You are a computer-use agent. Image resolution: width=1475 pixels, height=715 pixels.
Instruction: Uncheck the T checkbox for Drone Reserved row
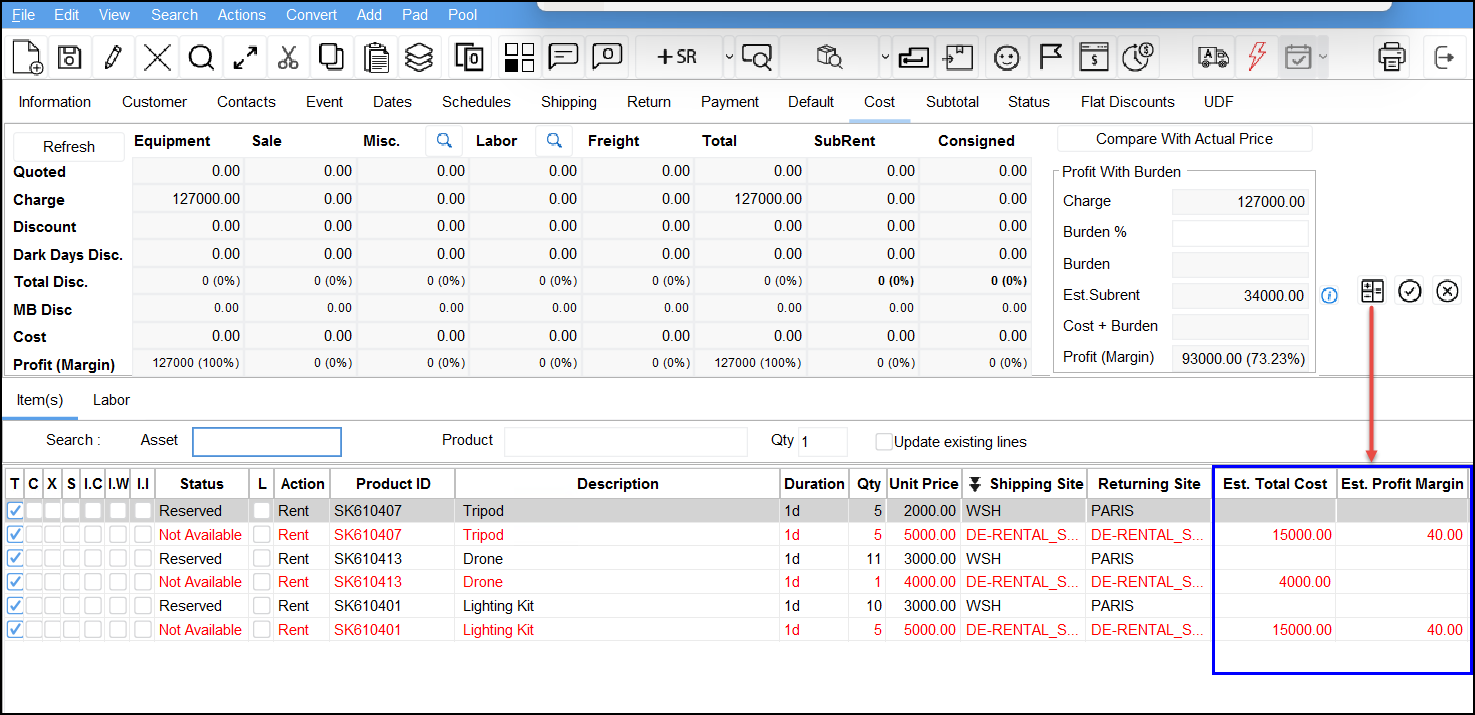[x=15, y=558]
